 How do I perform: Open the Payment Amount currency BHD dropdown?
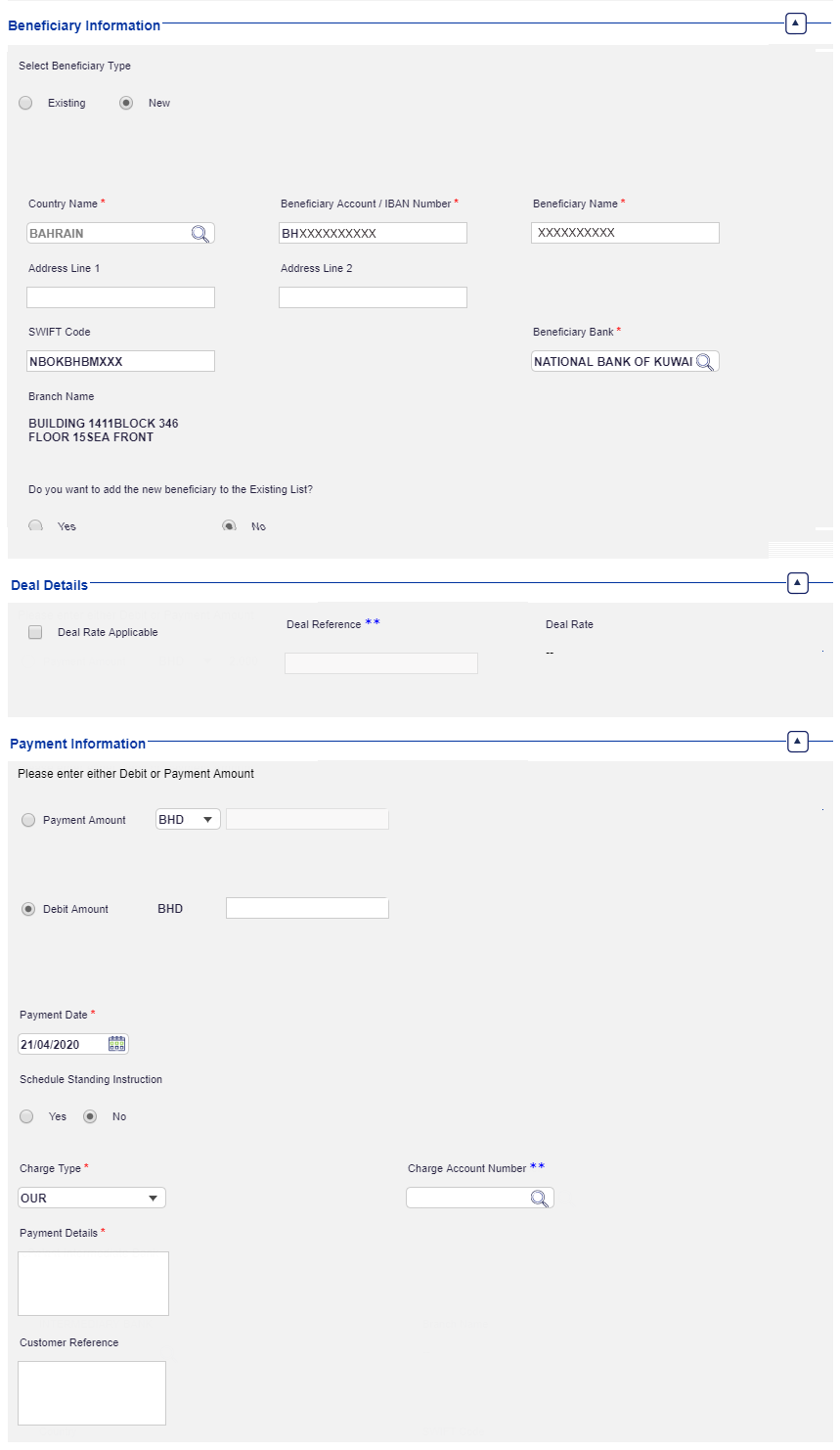coord(188,820)
